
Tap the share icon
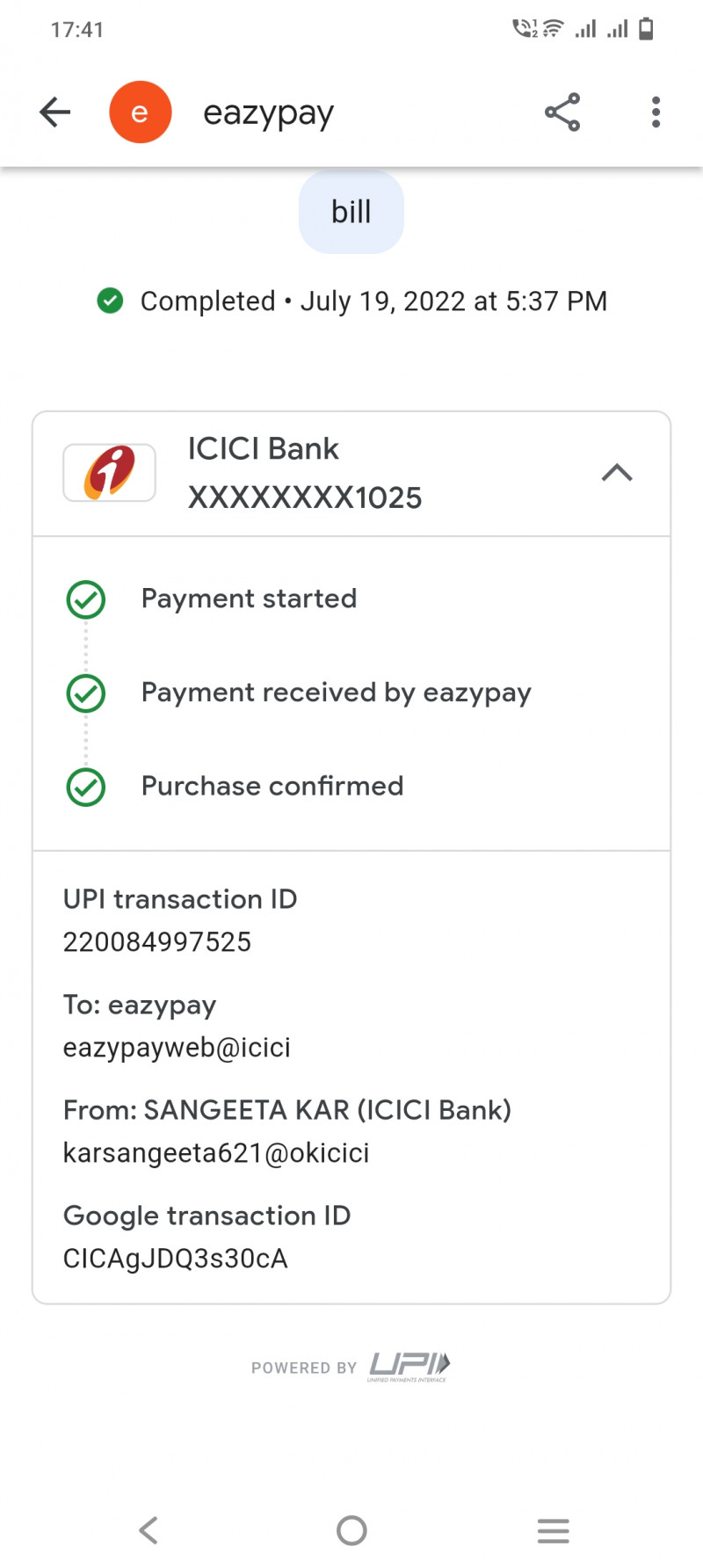562,113
